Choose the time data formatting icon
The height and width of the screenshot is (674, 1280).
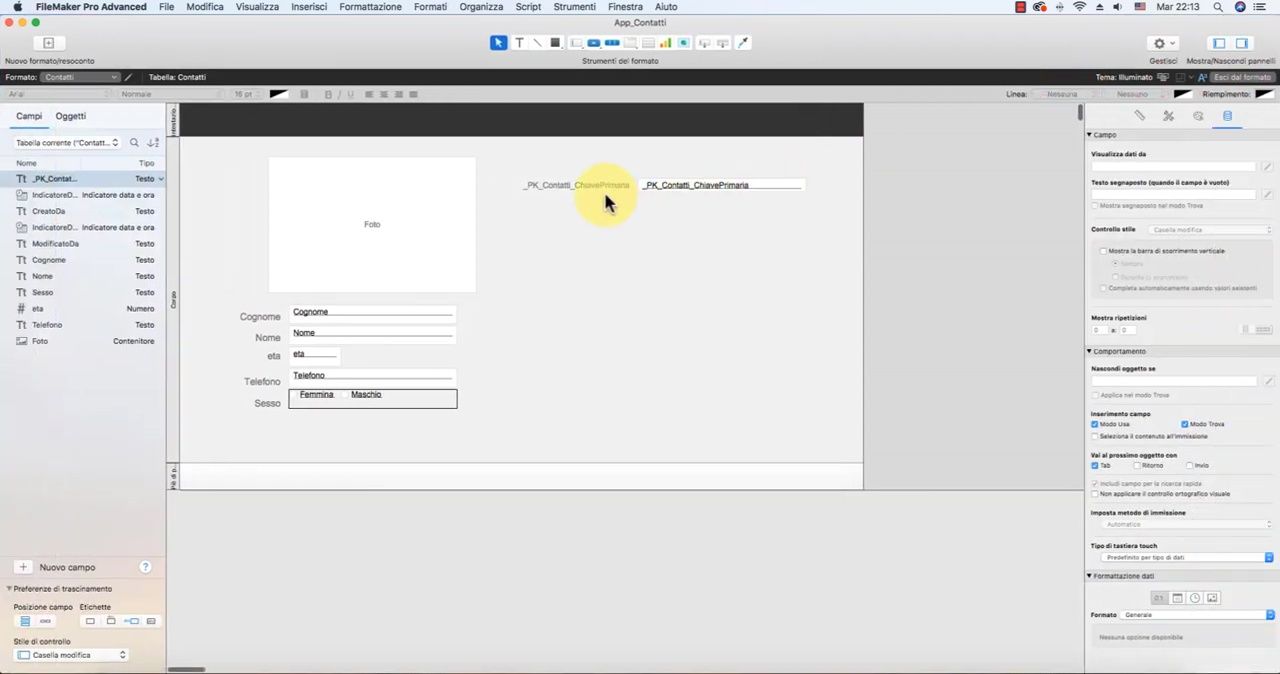pos(1195,598)
